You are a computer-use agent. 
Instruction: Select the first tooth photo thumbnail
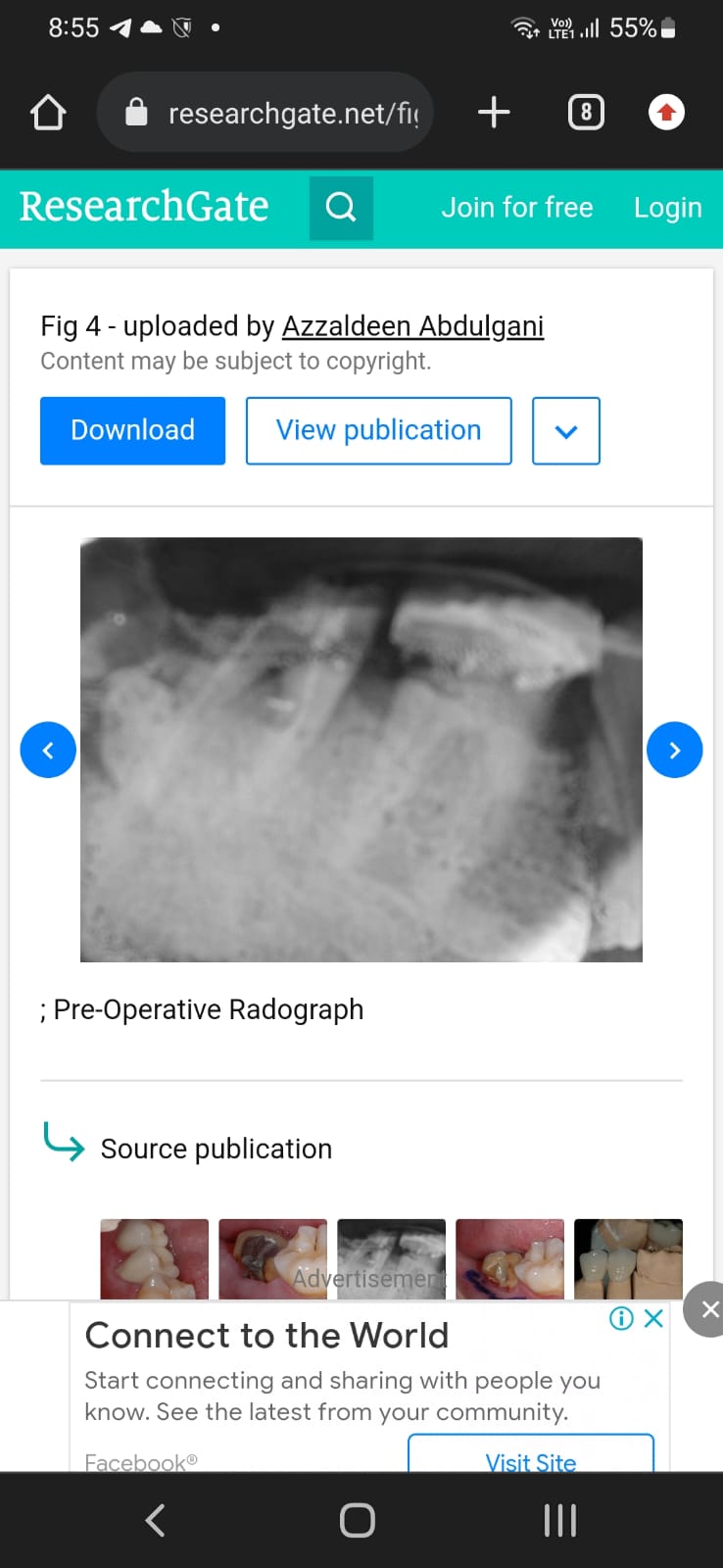(155, 1259)
